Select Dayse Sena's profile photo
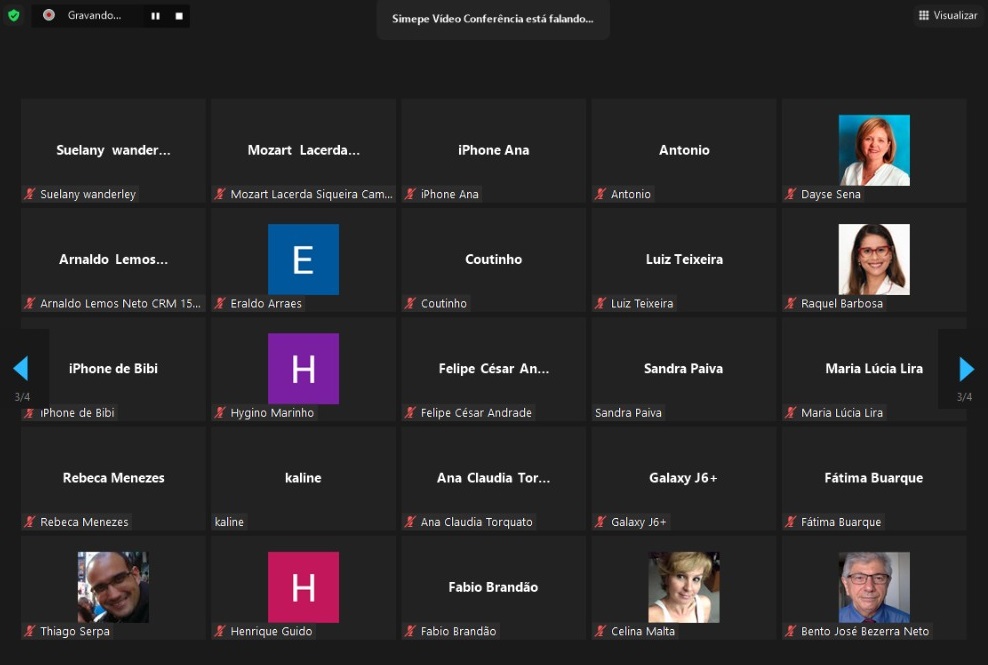Viewport: 988px width, 665px height. (874, 150)
